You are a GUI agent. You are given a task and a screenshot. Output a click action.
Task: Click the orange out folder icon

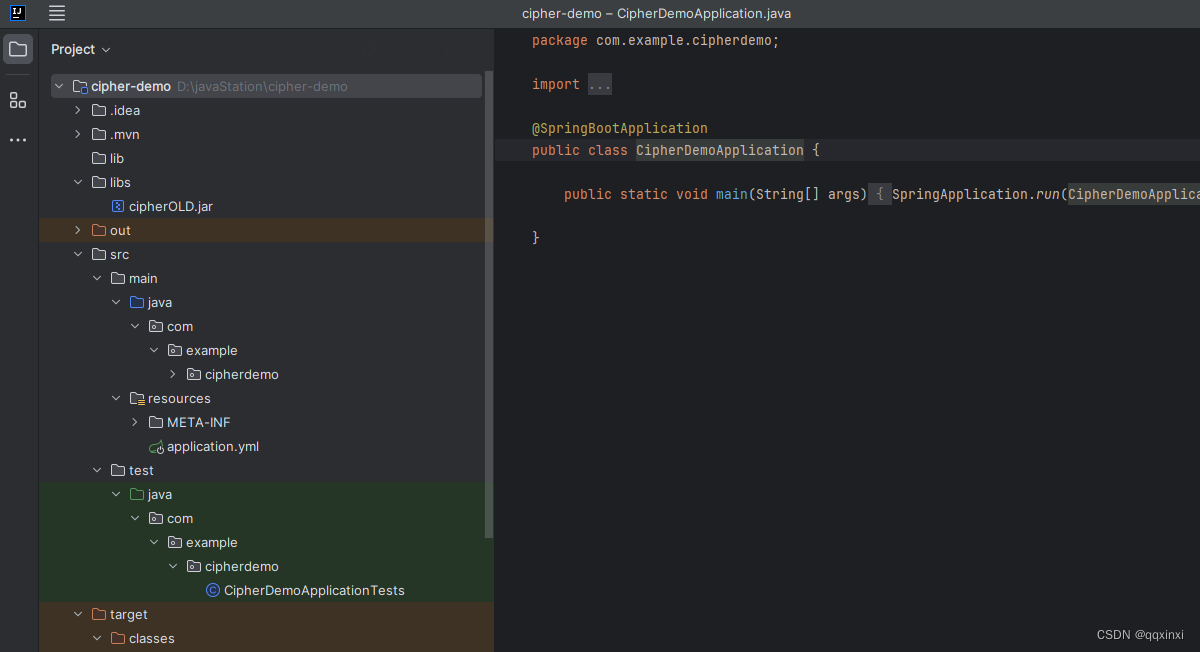(x=99, y=230)
